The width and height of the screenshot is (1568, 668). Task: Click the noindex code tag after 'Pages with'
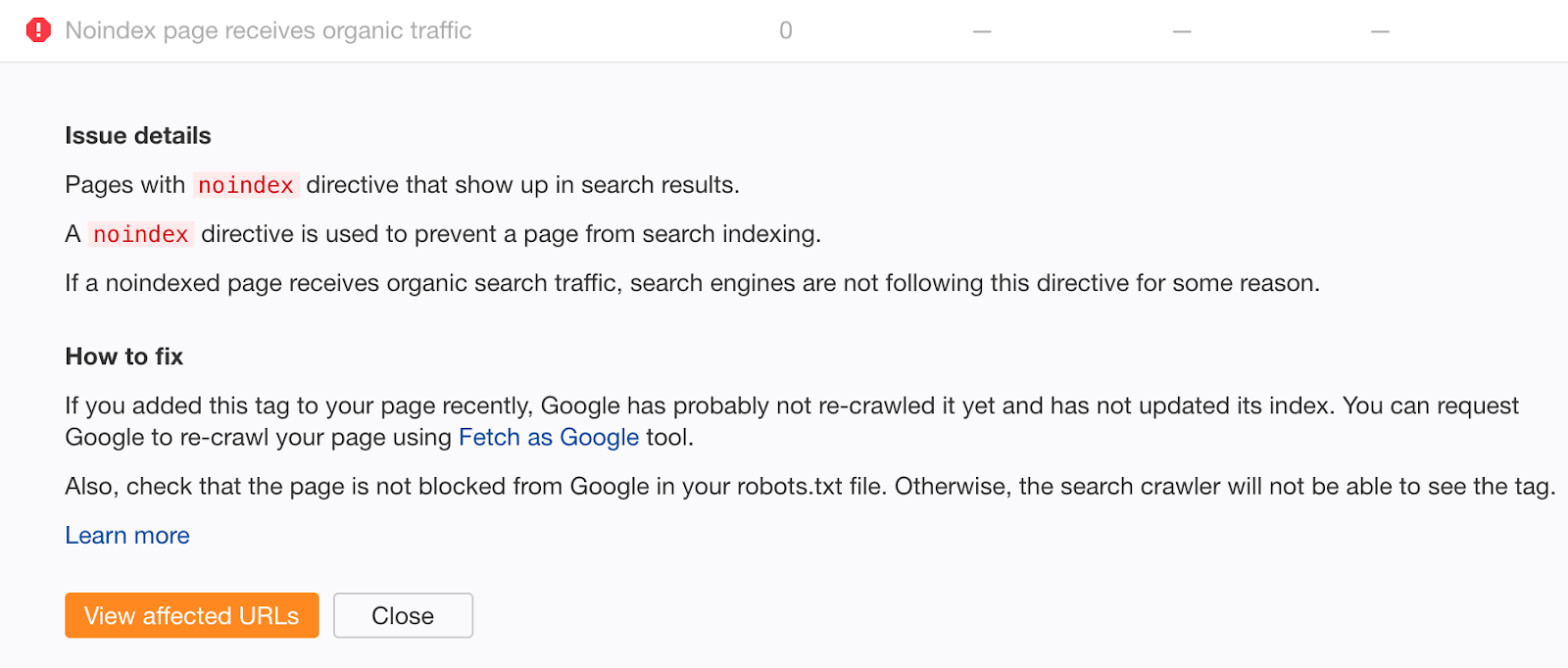tap(245, 185)
